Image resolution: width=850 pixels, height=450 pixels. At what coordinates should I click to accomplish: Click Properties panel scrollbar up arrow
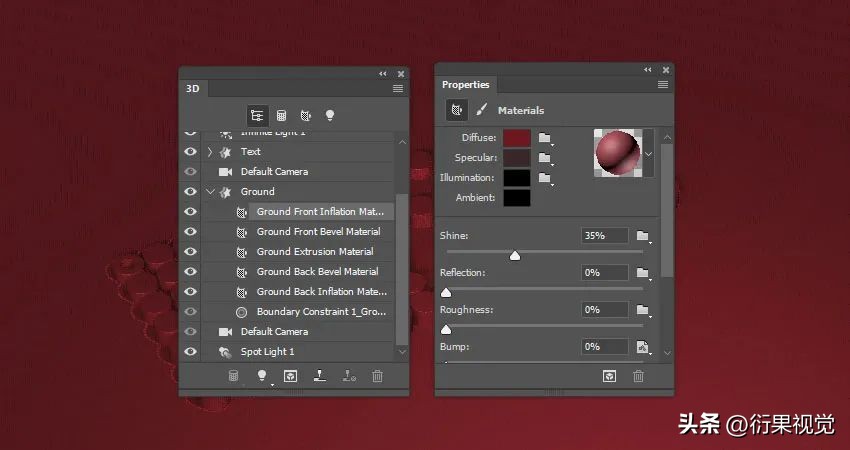coord(667,138)
